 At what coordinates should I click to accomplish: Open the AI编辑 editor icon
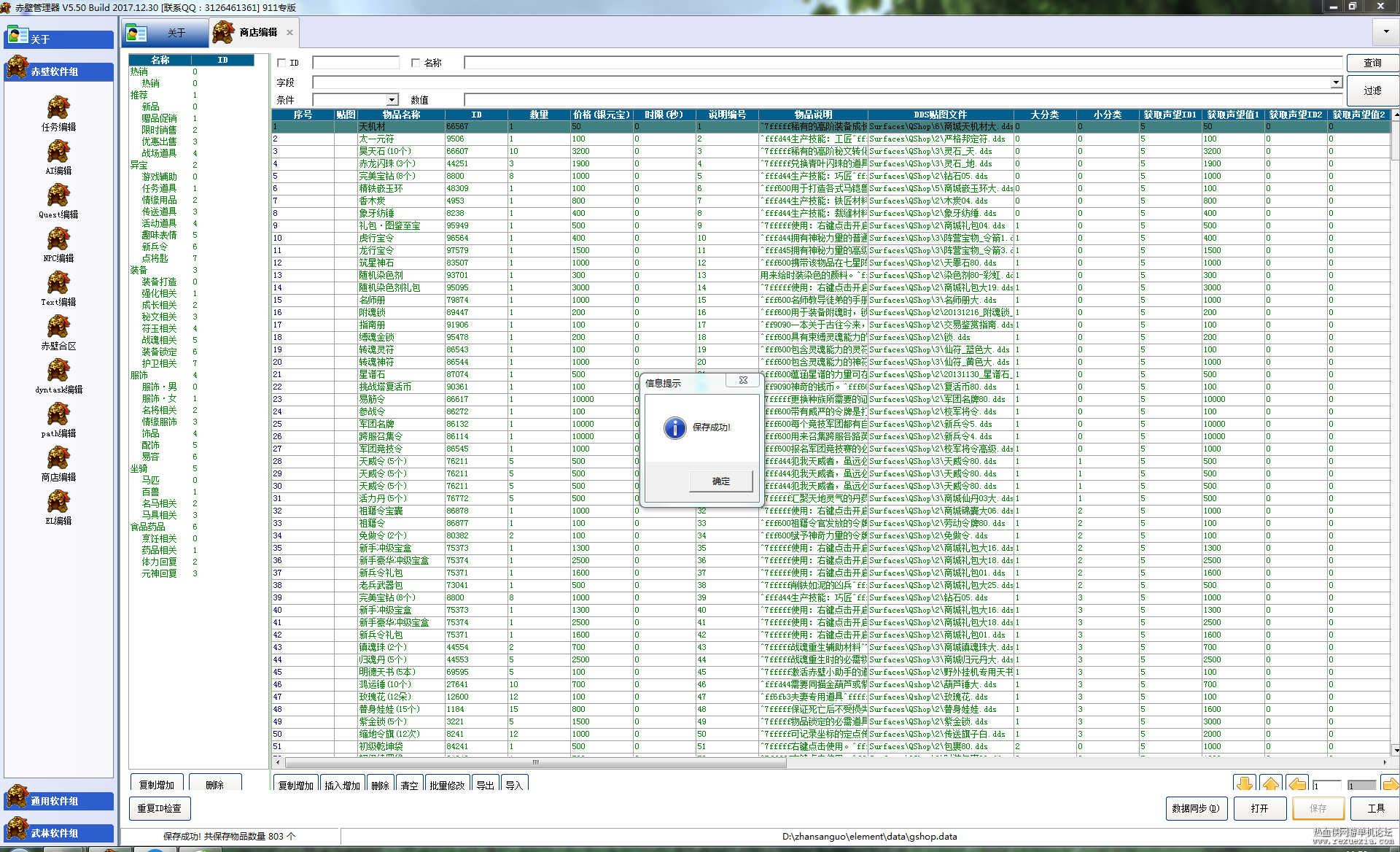click(x=58, y=152)
